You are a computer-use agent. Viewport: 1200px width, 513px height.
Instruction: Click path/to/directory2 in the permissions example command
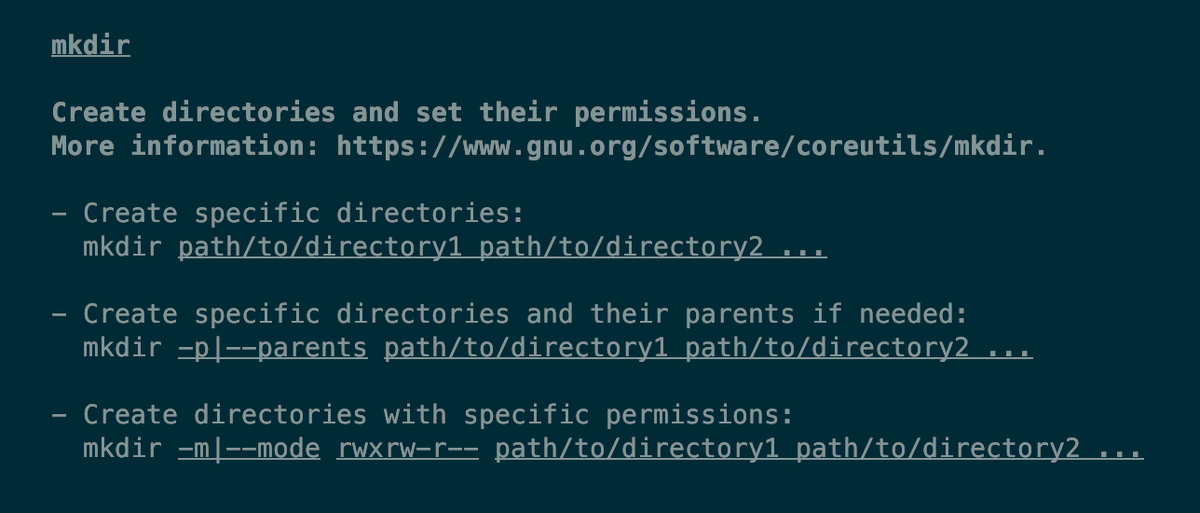click(x=938, y=449)
